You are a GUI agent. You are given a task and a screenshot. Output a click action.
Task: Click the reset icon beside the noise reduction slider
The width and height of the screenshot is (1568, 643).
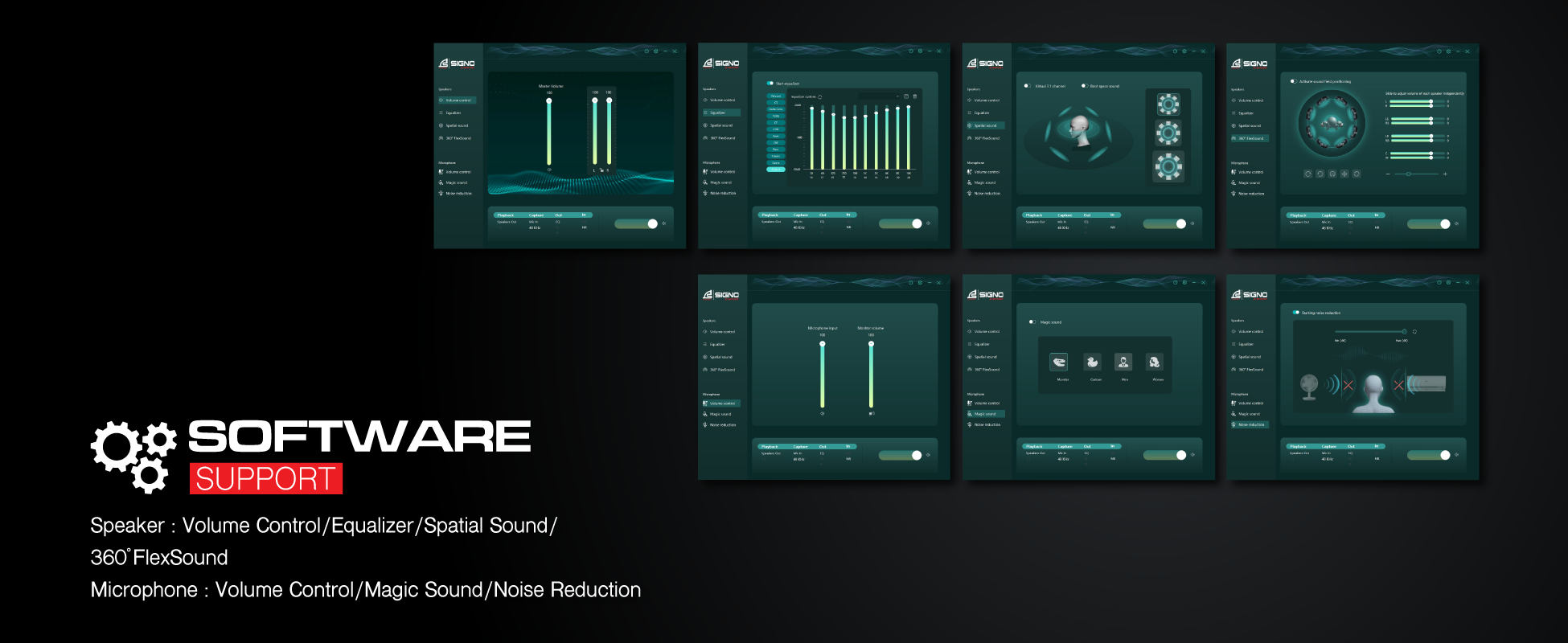[x=1414, y=331]
